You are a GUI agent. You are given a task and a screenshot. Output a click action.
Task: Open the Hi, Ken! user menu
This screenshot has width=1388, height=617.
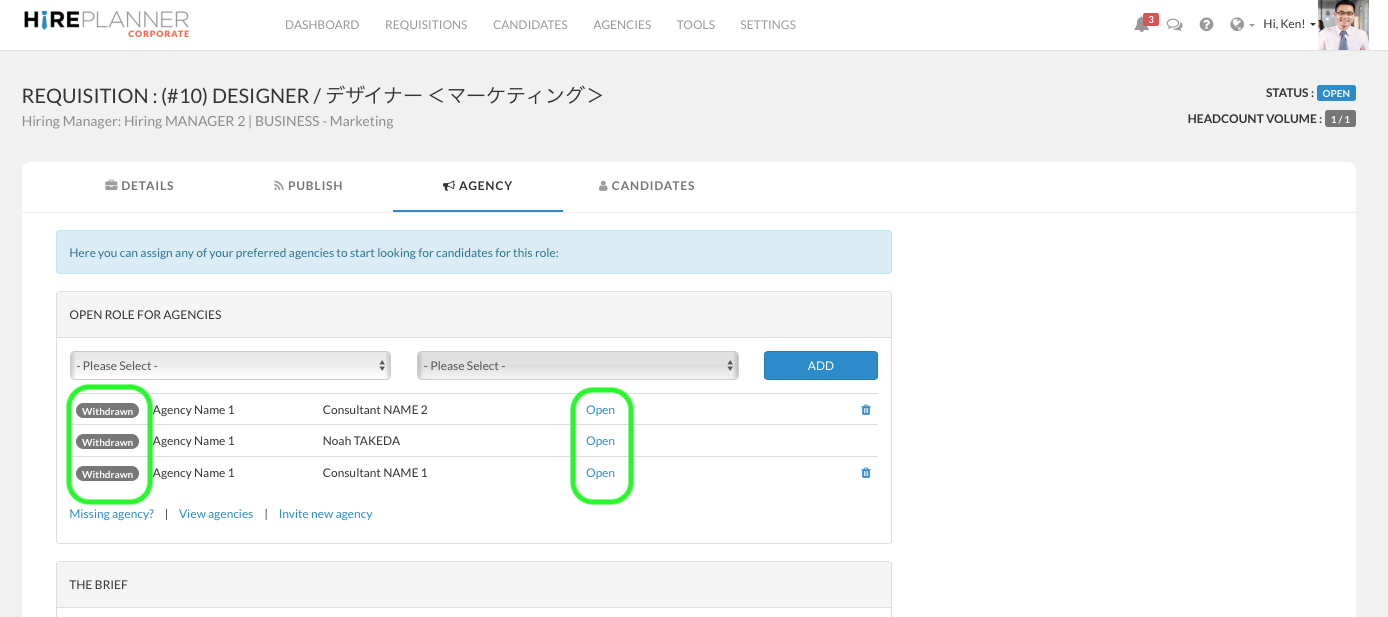click(x=1288, y=25)
